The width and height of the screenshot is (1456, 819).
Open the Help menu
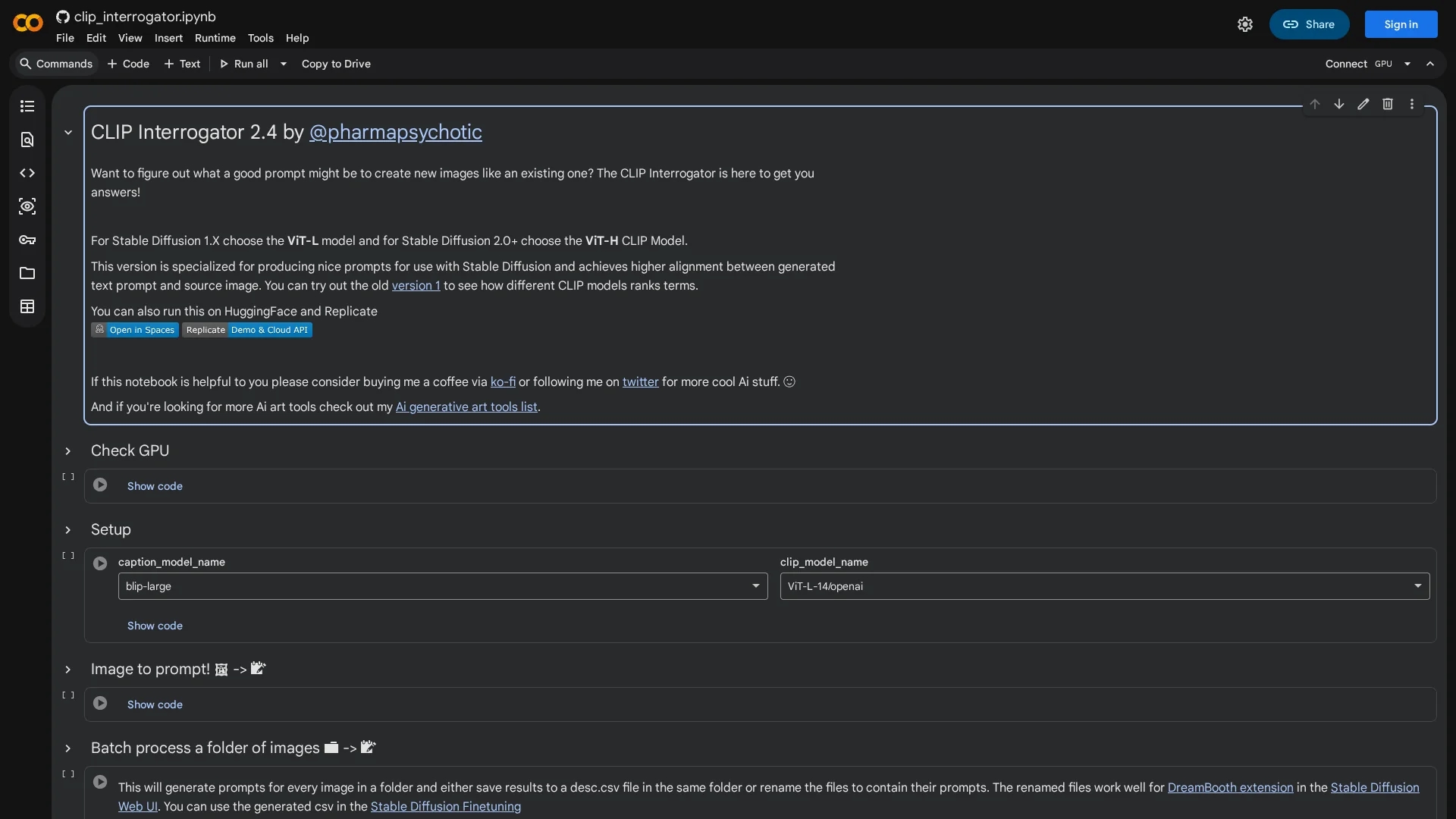tap(297, 38)
